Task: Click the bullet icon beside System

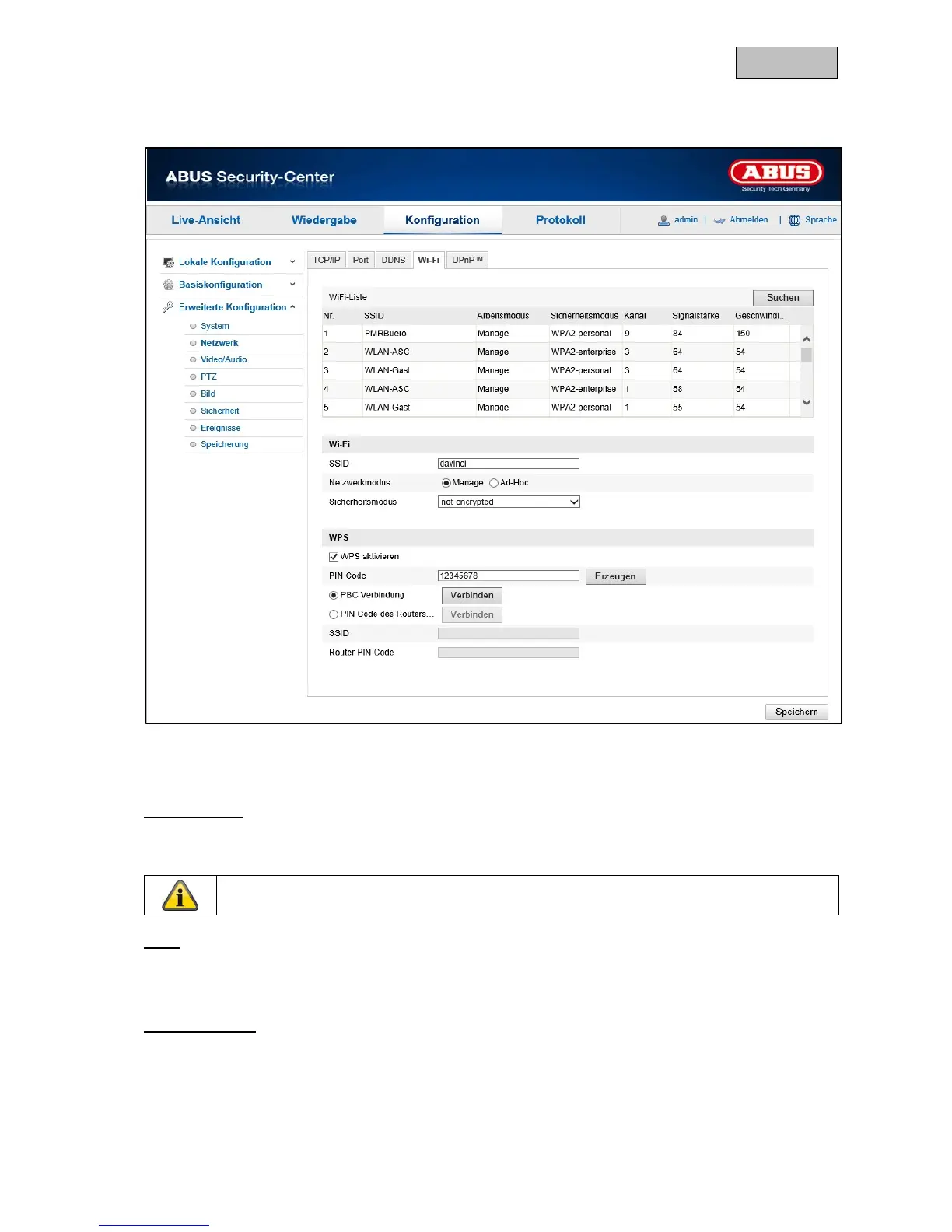Action: [x=193, y=327]
